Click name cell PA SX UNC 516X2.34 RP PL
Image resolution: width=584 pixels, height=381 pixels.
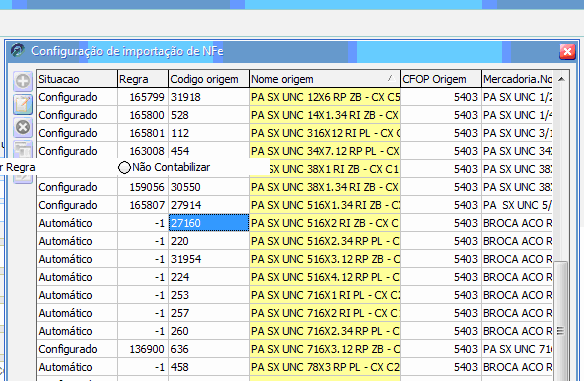(325, 241)
